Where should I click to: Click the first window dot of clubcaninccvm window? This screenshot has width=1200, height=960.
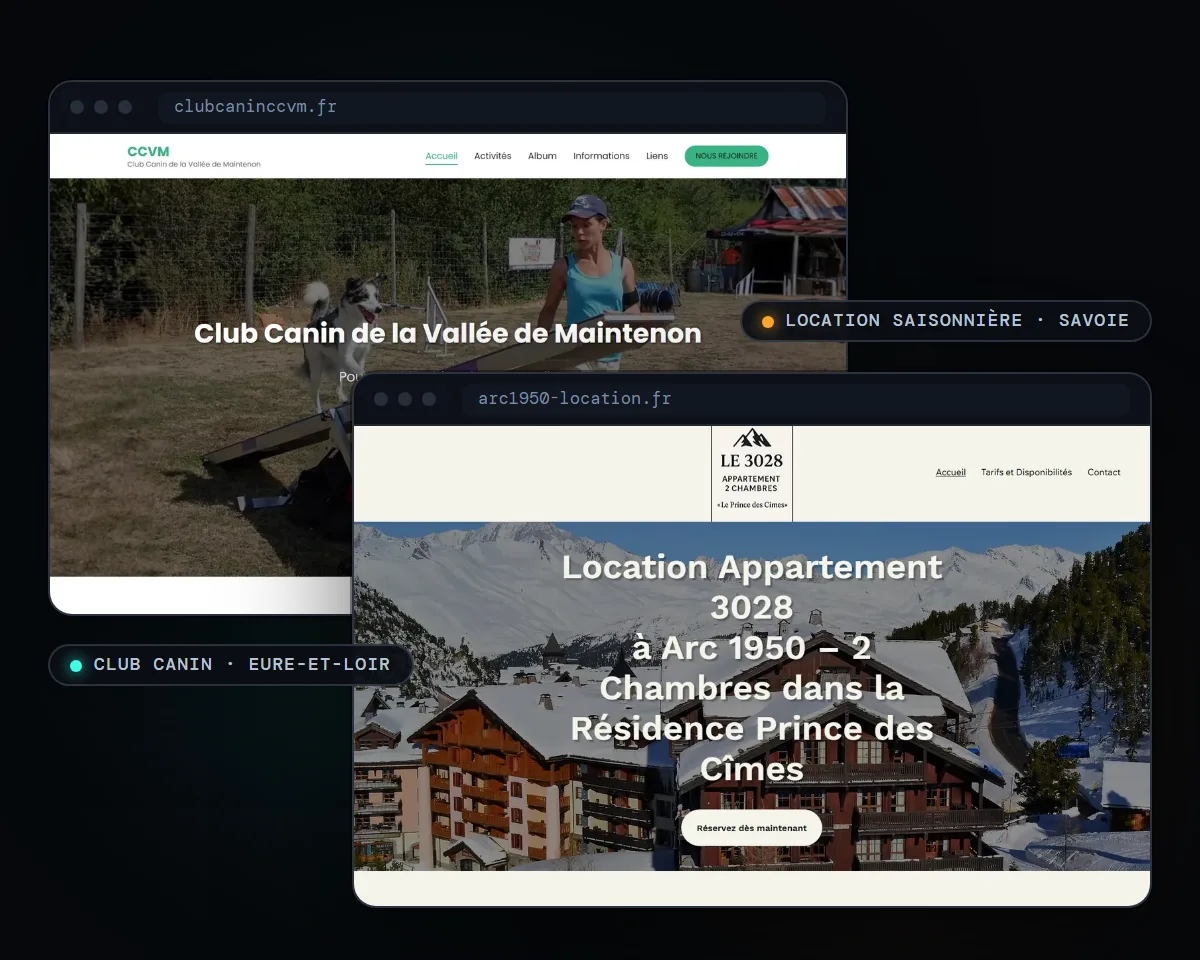(x=77, y=107)
